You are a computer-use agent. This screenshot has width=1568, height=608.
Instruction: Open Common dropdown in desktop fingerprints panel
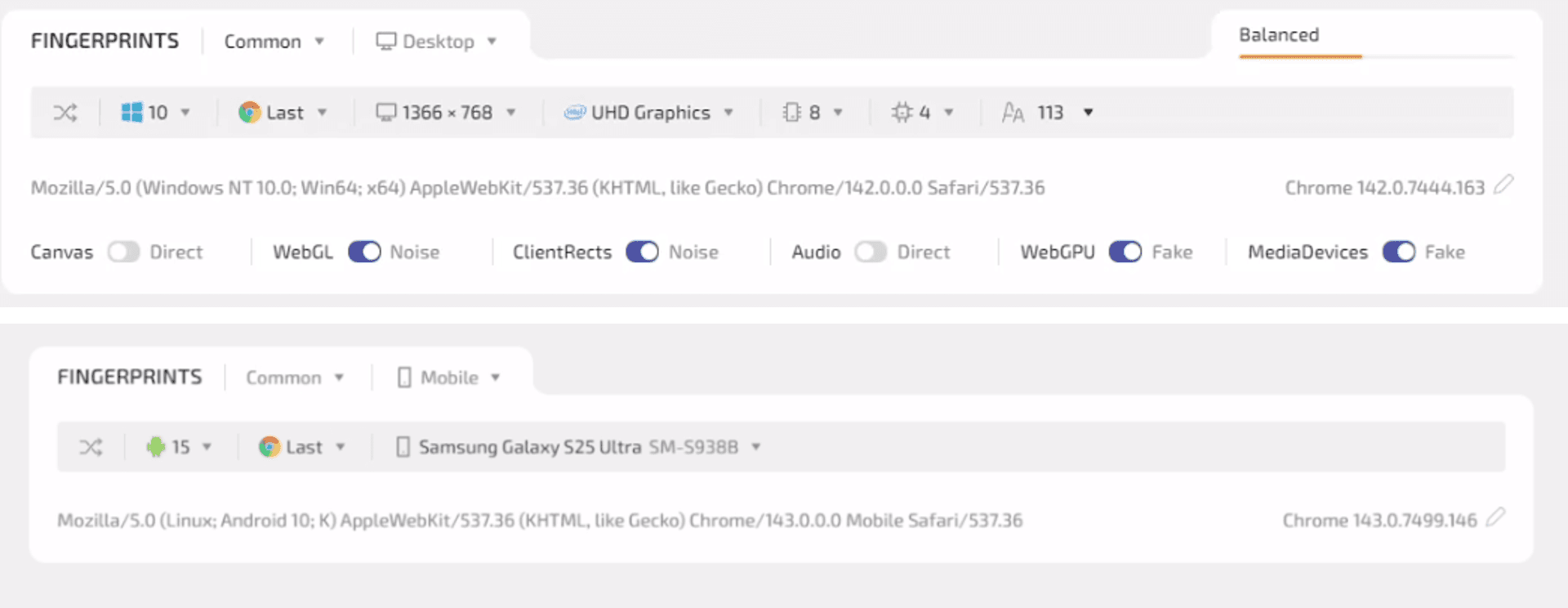tap(274, 42)
